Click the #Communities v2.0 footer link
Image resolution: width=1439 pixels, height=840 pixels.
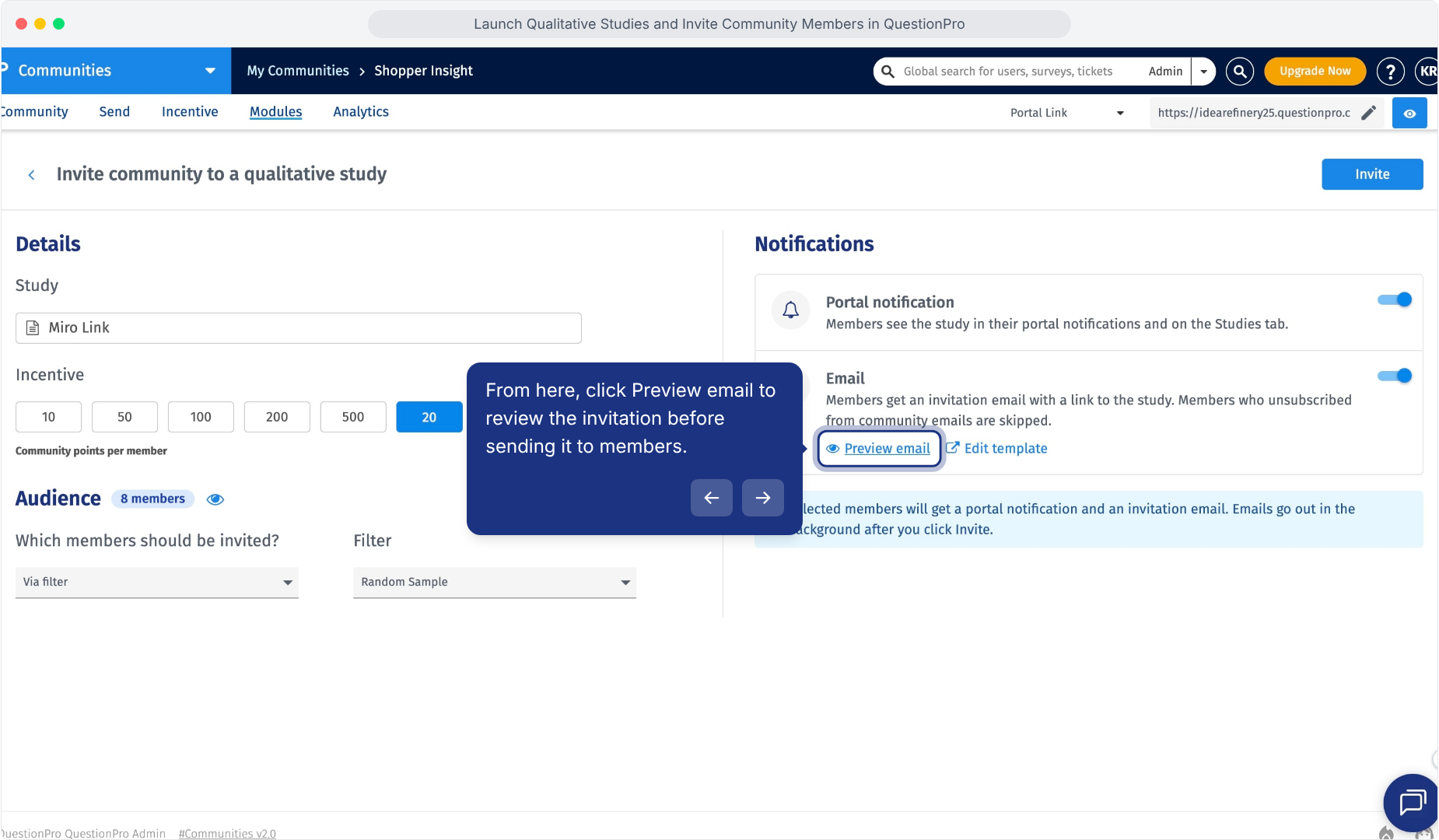click(227, 834)
